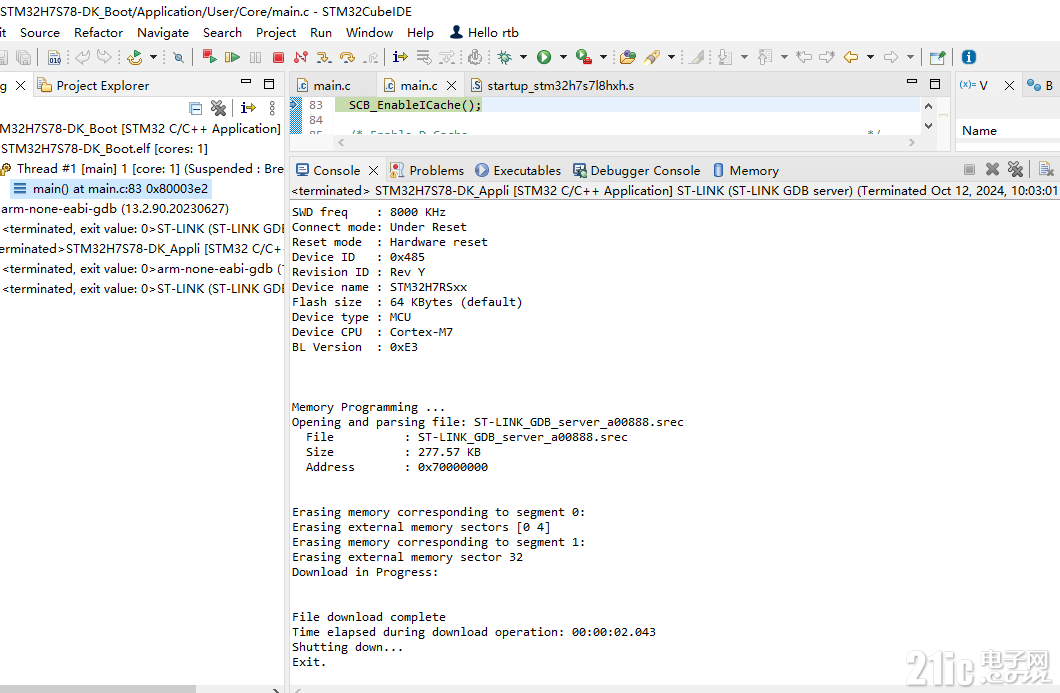1060x693 pixels.
Task: Toggle Instruction Stepping in the Debug view toolbar
Action: click(x=248, y=108)
